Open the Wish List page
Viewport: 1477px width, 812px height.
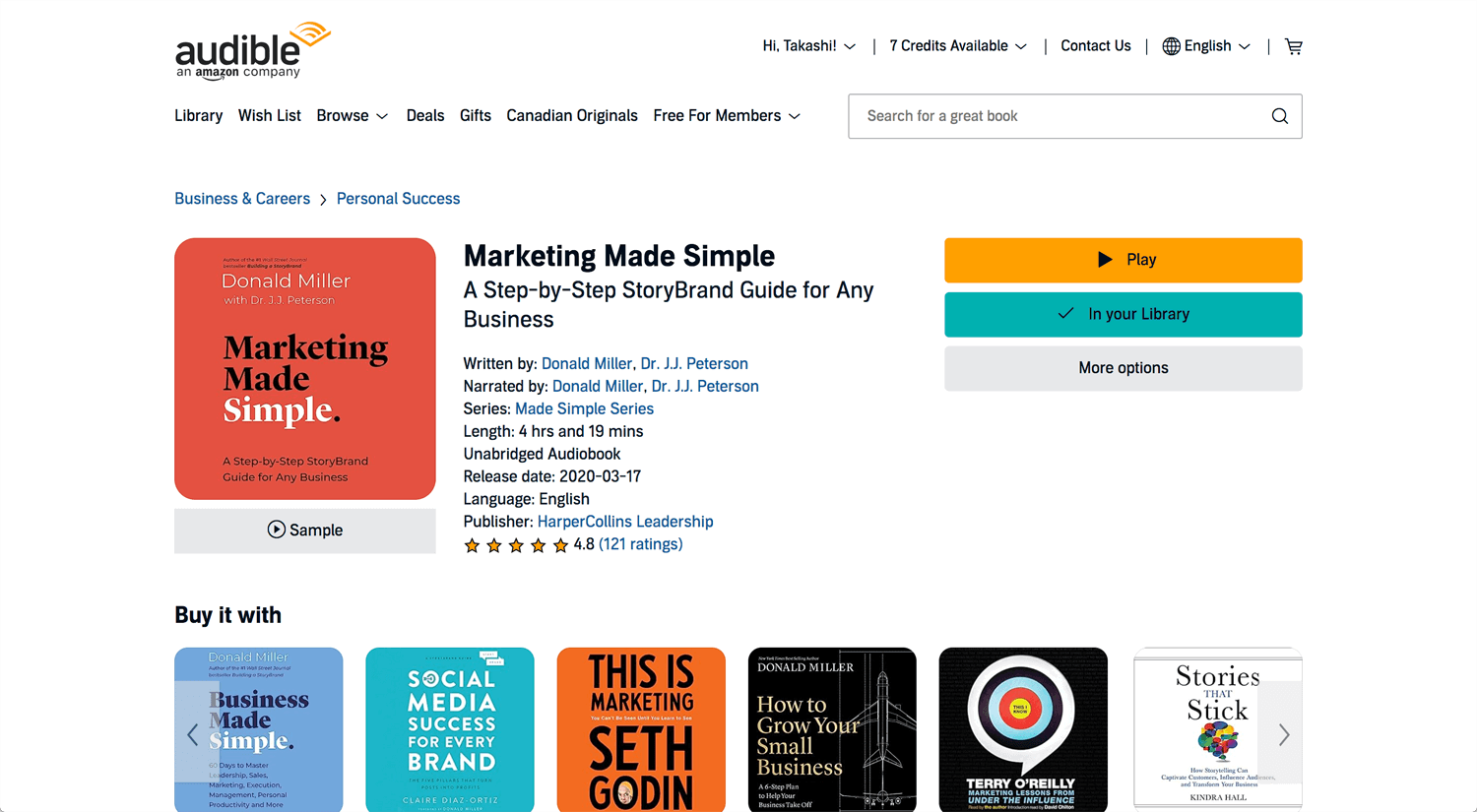coord(270,116)
